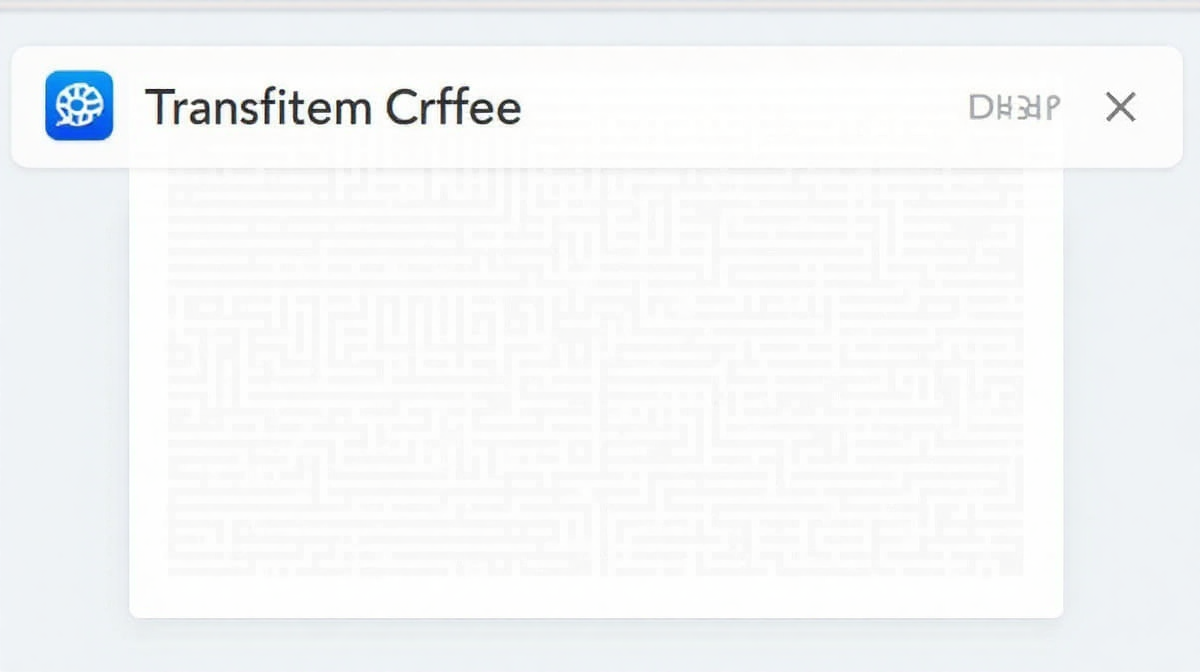Click the gray label left of the X

pyautogui.click(x=1014, y=107)
